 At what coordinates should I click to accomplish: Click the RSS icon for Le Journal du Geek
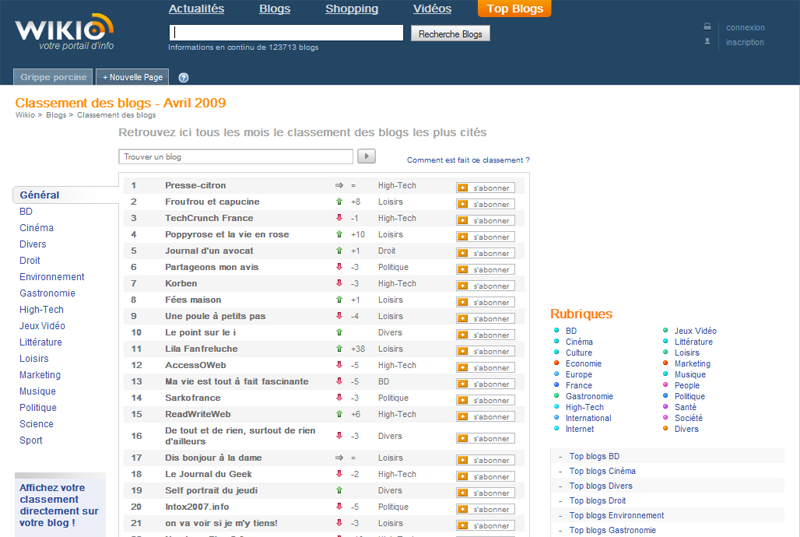[463, 476]
